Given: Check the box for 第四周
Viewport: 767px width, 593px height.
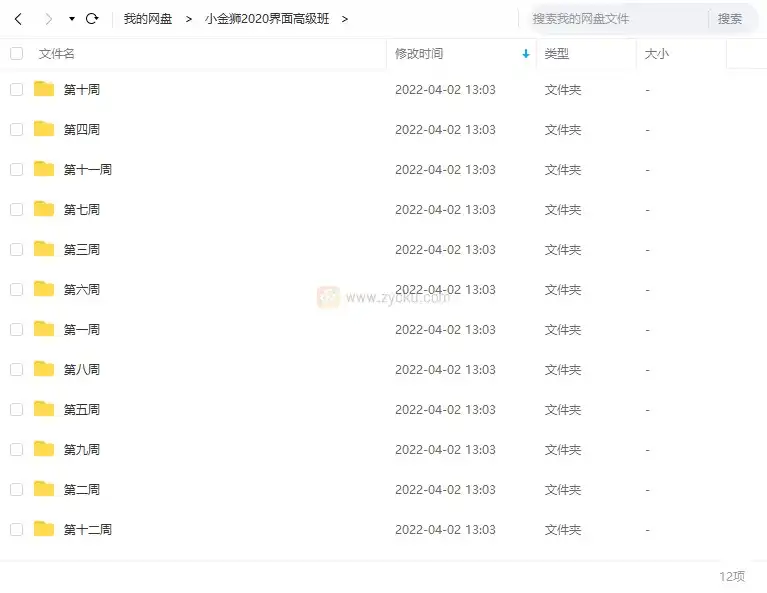Looking at the screenshot, I should (x=17, y=130).
